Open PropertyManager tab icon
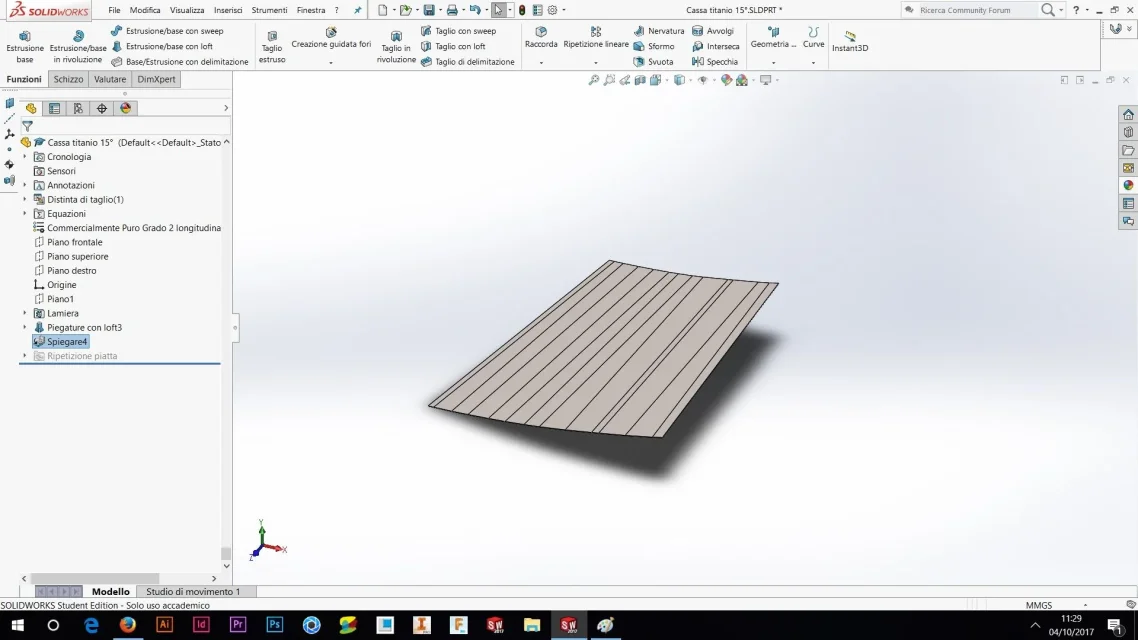Image resolution: width=1138 pixels, height=640 pixels. tap(54, 108)
